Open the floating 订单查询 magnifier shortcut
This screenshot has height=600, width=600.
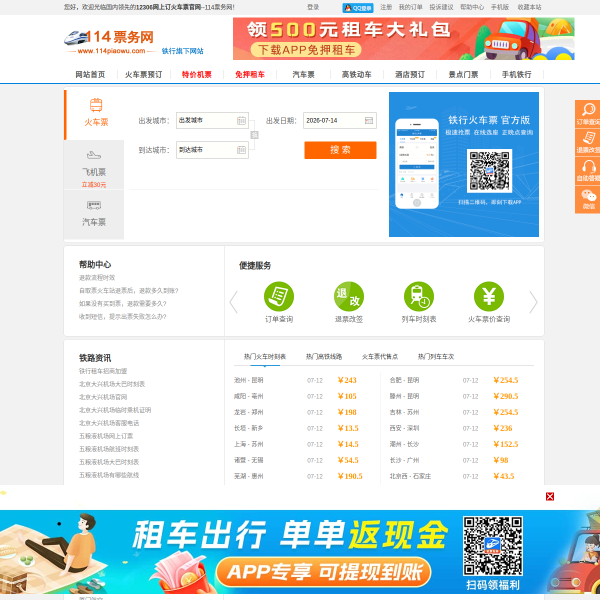588,114
